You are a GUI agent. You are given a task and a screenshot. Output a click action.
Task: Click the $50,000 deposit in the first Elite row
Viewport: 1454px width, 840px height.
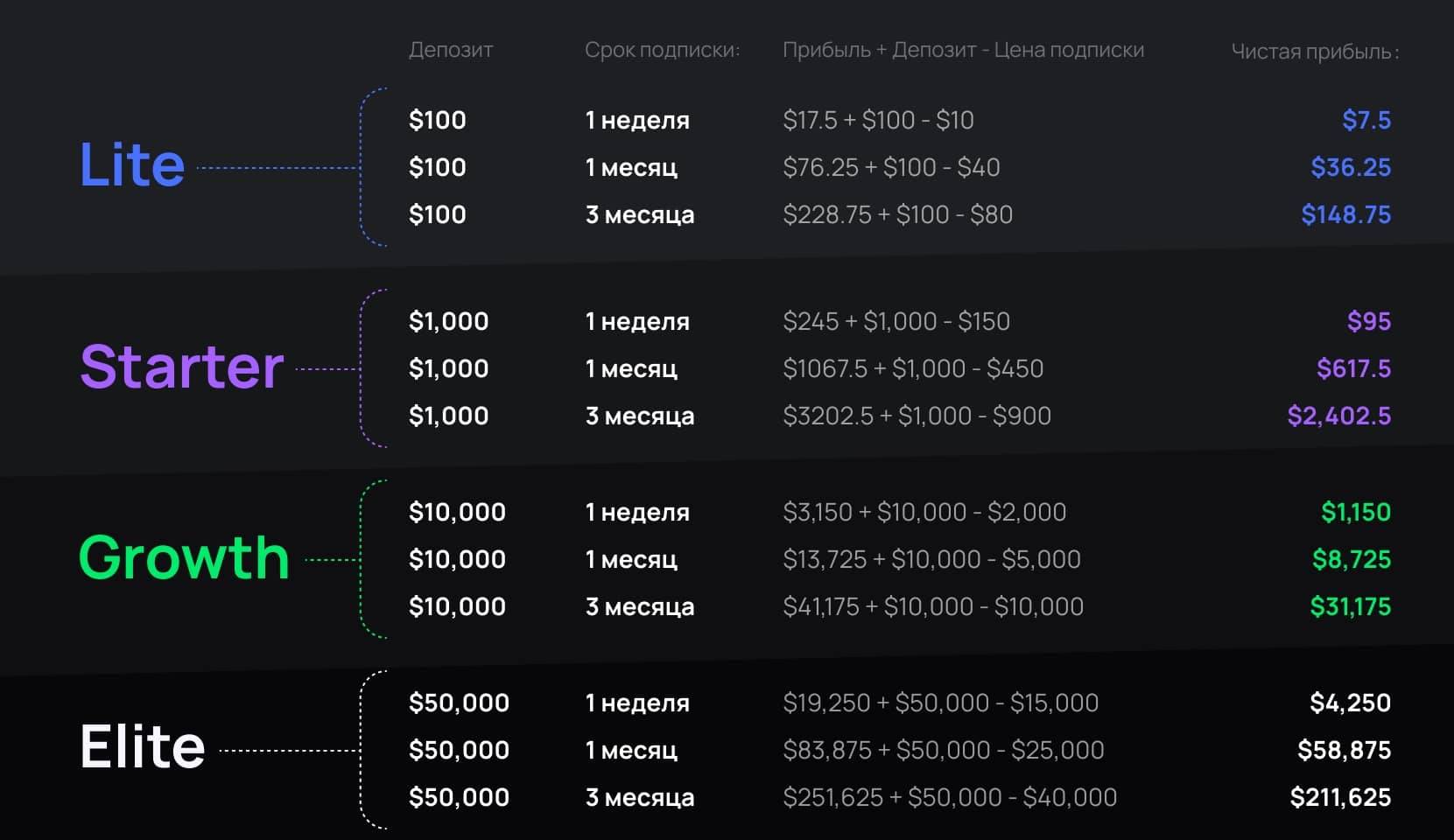pos(459,703)
